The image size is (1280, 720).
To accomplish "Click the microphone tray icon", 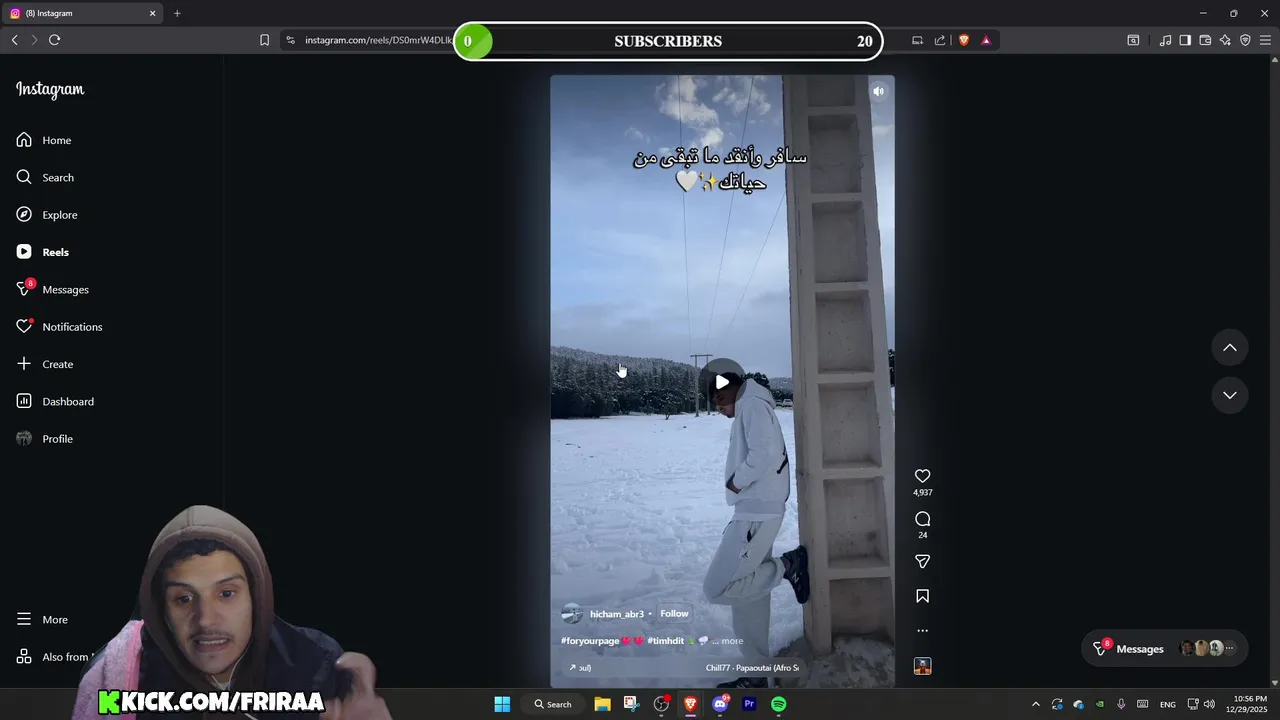I will coord(1121,704).
